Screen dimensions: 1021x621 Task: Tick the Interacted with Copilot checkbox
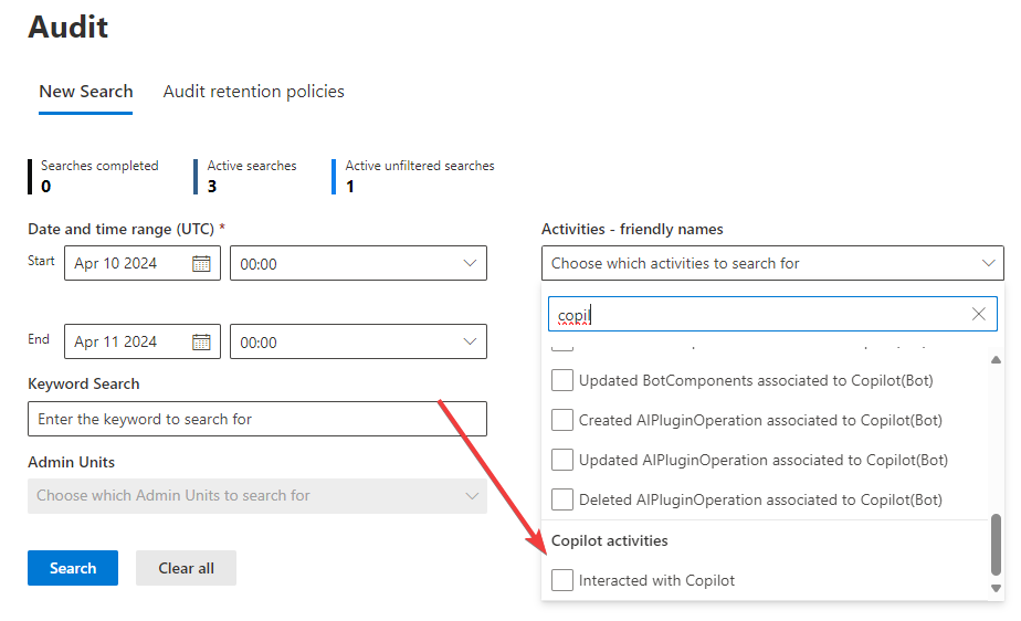(562, 579)
